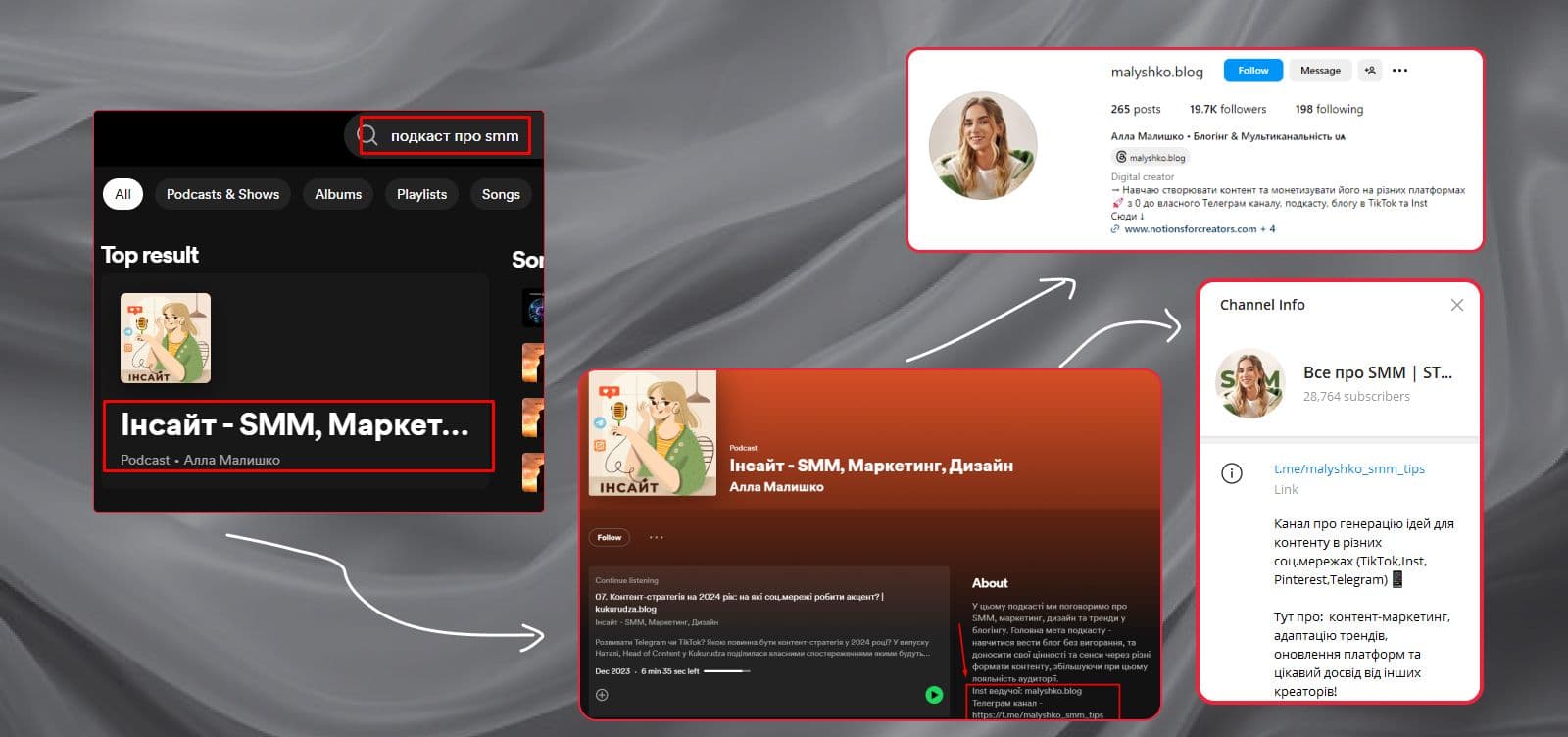Click the "Channel Info" panel title

click(x=1262, y=305)
